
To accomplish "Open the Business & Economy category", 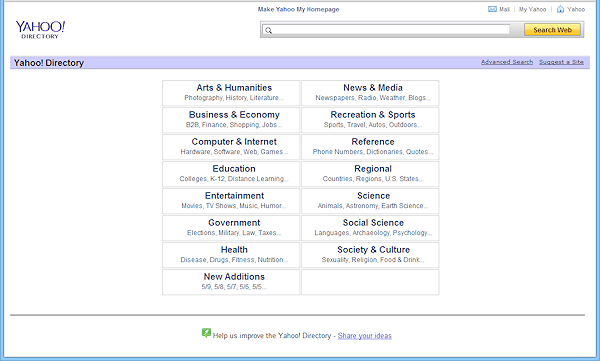I will click(234, 115).
